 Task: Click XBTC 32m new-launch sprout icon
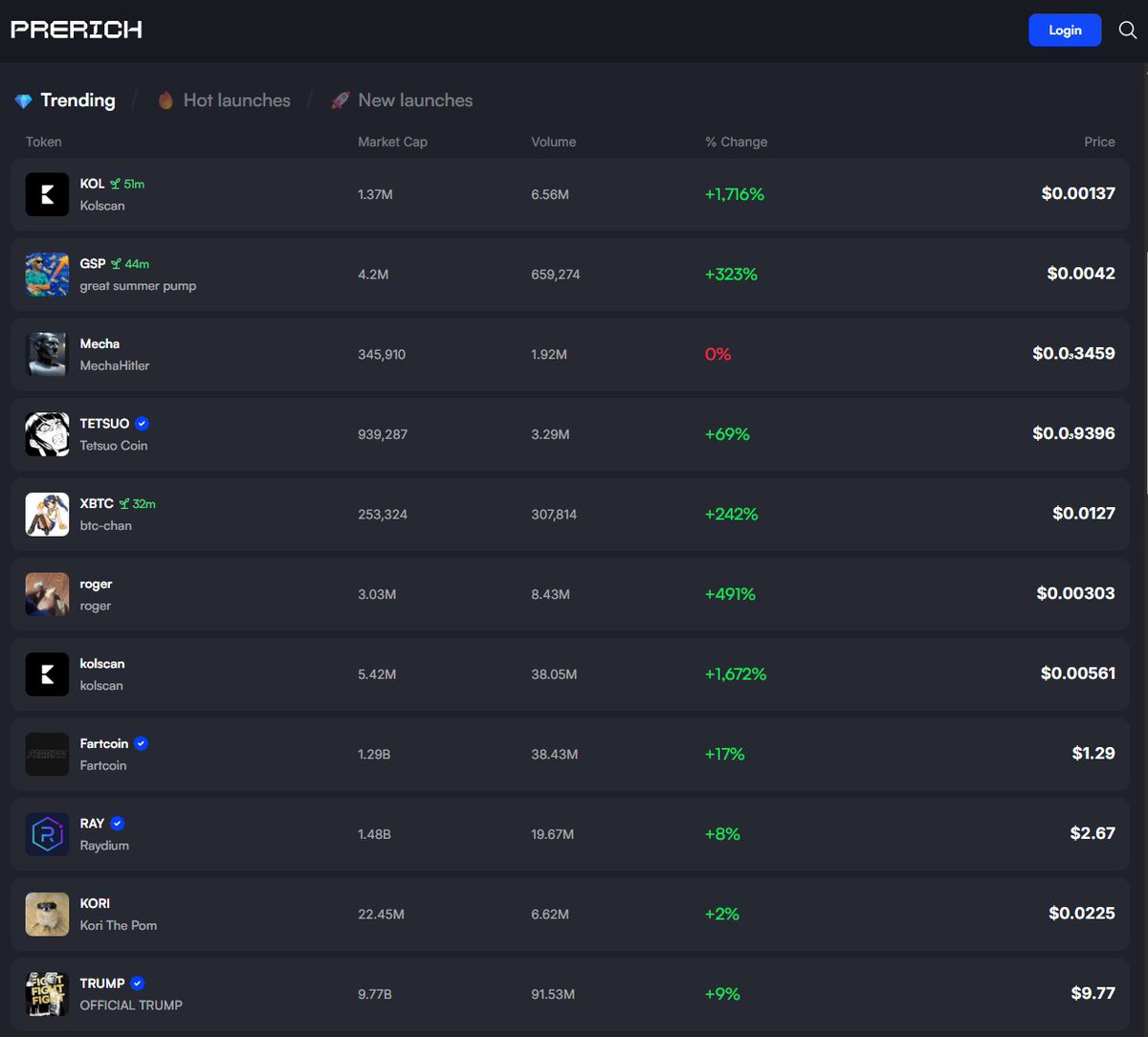point(123,503)
